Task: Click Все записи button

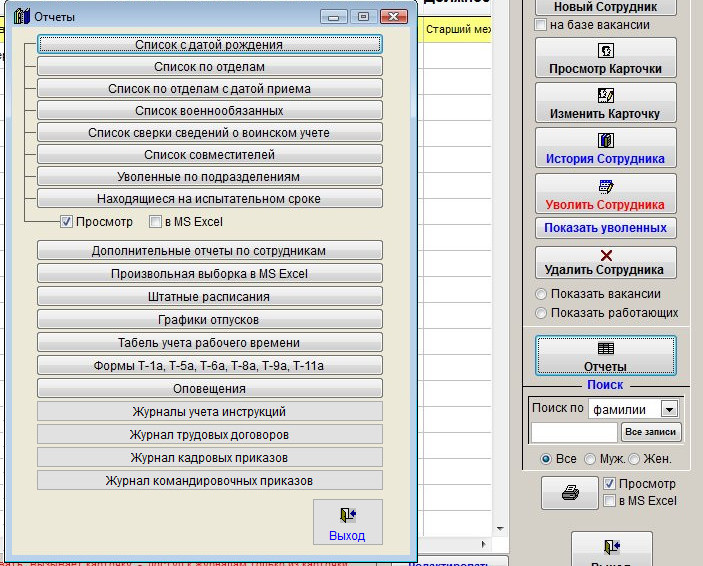Action: tap(651, 432)
